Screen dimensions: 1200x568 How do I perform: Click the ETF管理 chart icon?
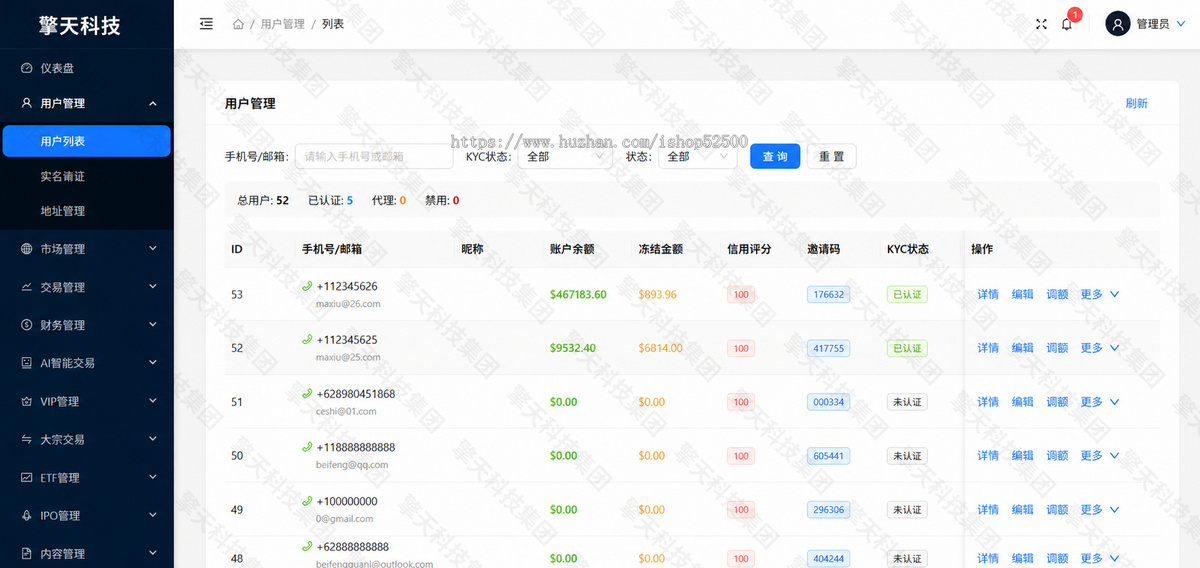click(x=27, y=478)
